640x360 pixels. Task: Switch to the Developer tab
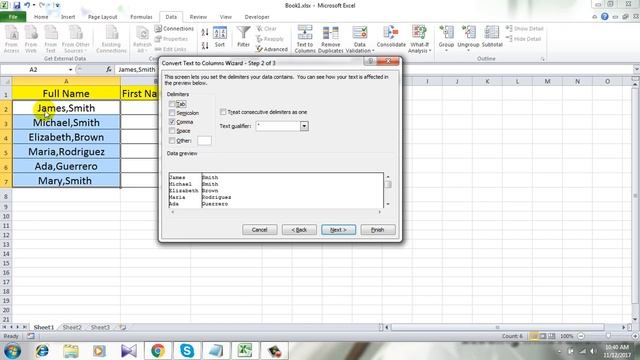(257, 17)
